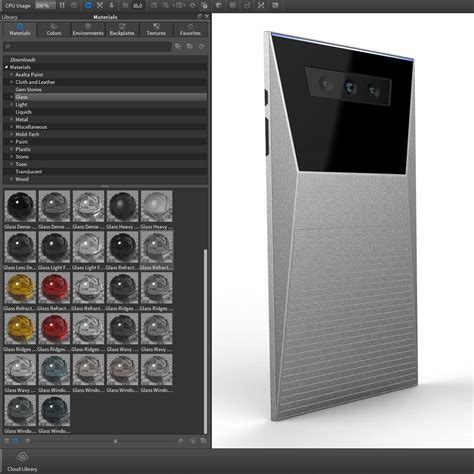Select the Translucent category
Image resolution: width=474 pixels, height=474 pixels.
(x=29, y=171)
